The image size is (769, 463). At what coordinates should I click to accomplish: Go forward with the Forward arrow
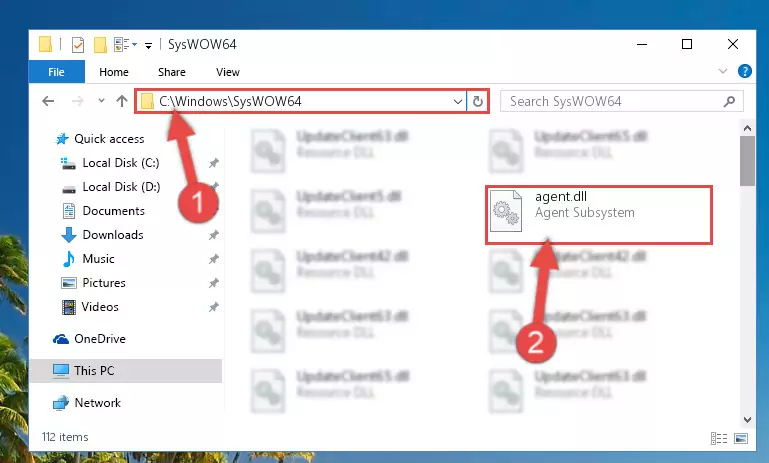[77, 101]
